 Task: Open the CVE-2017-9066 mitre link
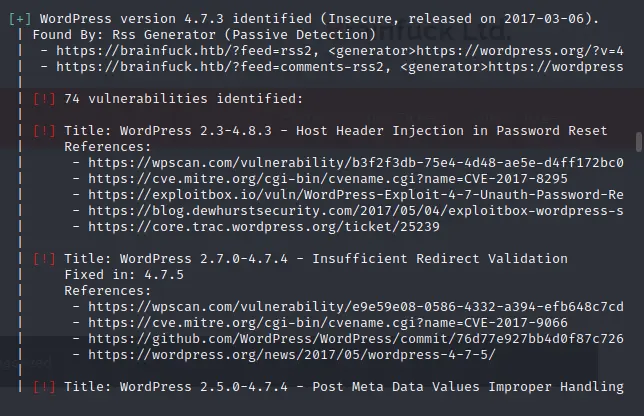[328, 323]
